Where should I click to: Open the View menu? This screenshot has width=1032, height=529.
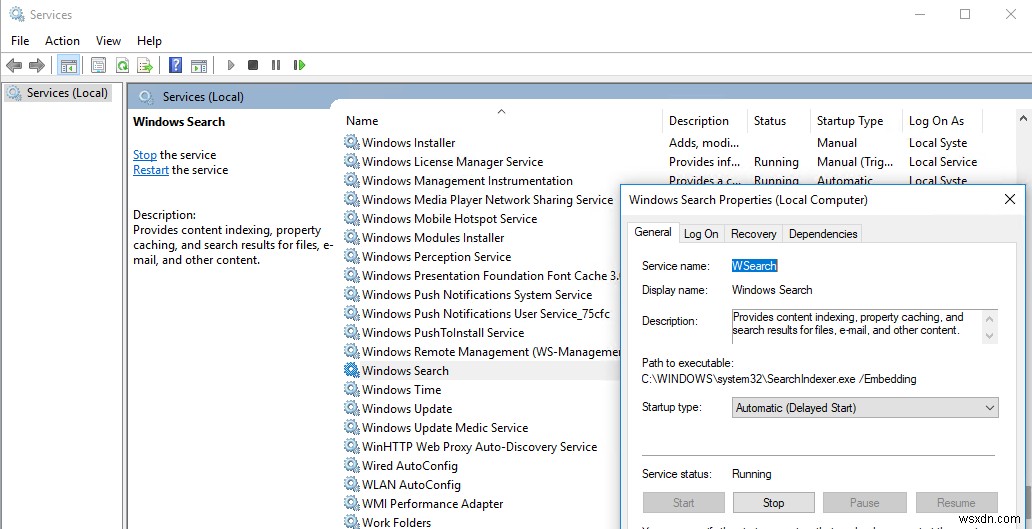click(x=109, y=41)
